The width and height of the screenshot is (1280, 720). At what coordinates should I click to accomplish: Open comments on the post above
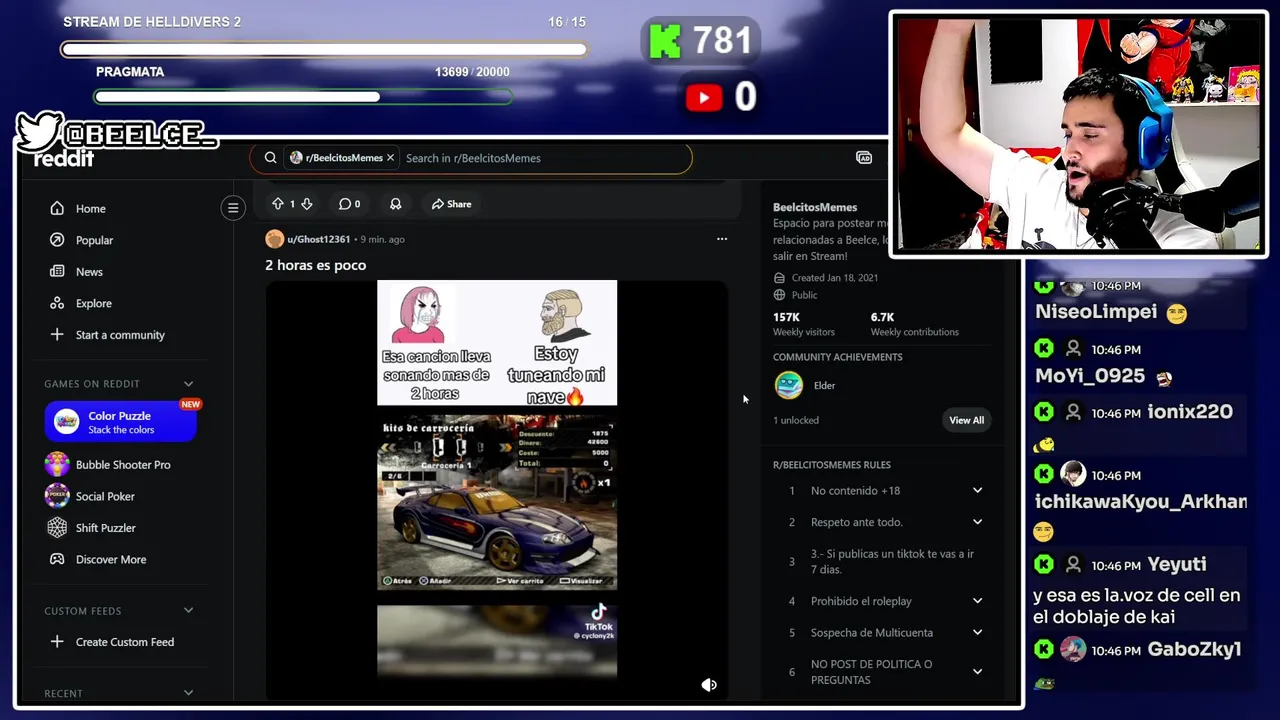[x=349, y=204]
